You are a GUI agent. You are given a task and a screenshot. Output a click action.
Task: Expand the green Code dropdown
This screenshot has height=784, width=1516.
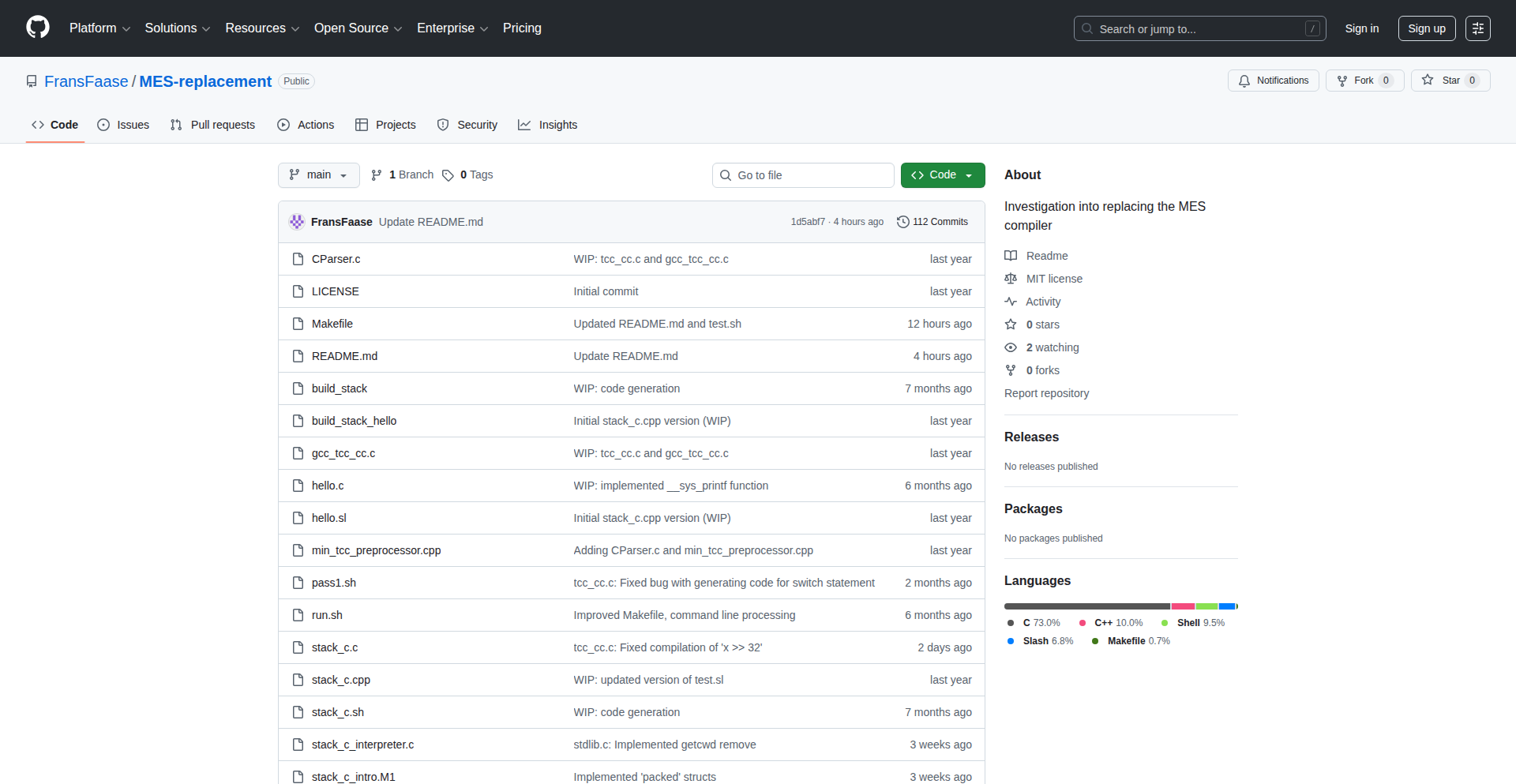[x=942, y=175]
